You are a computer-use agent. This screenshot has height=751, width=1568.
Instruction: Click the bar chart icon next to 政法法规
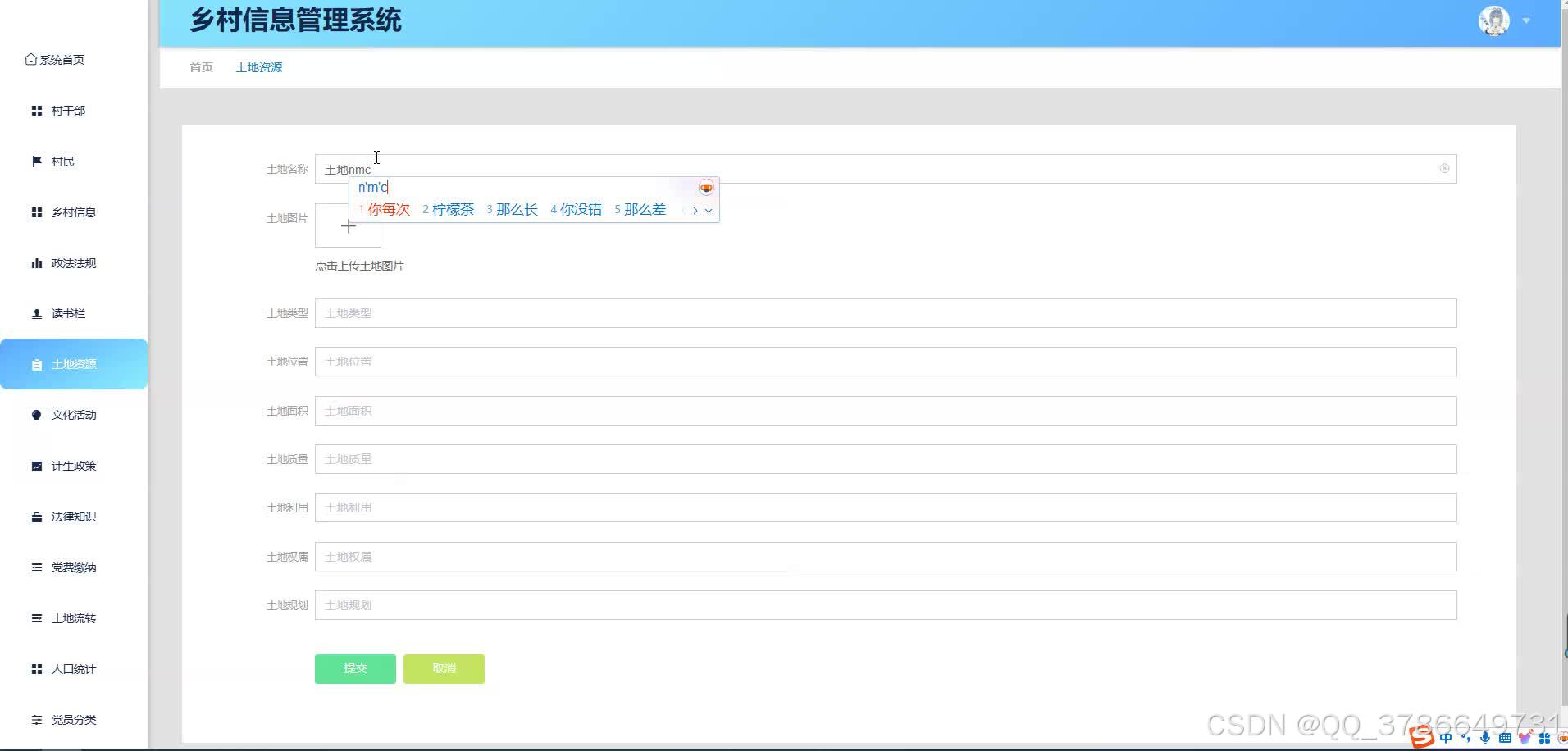pyautogui.click(x=37, y=263)
